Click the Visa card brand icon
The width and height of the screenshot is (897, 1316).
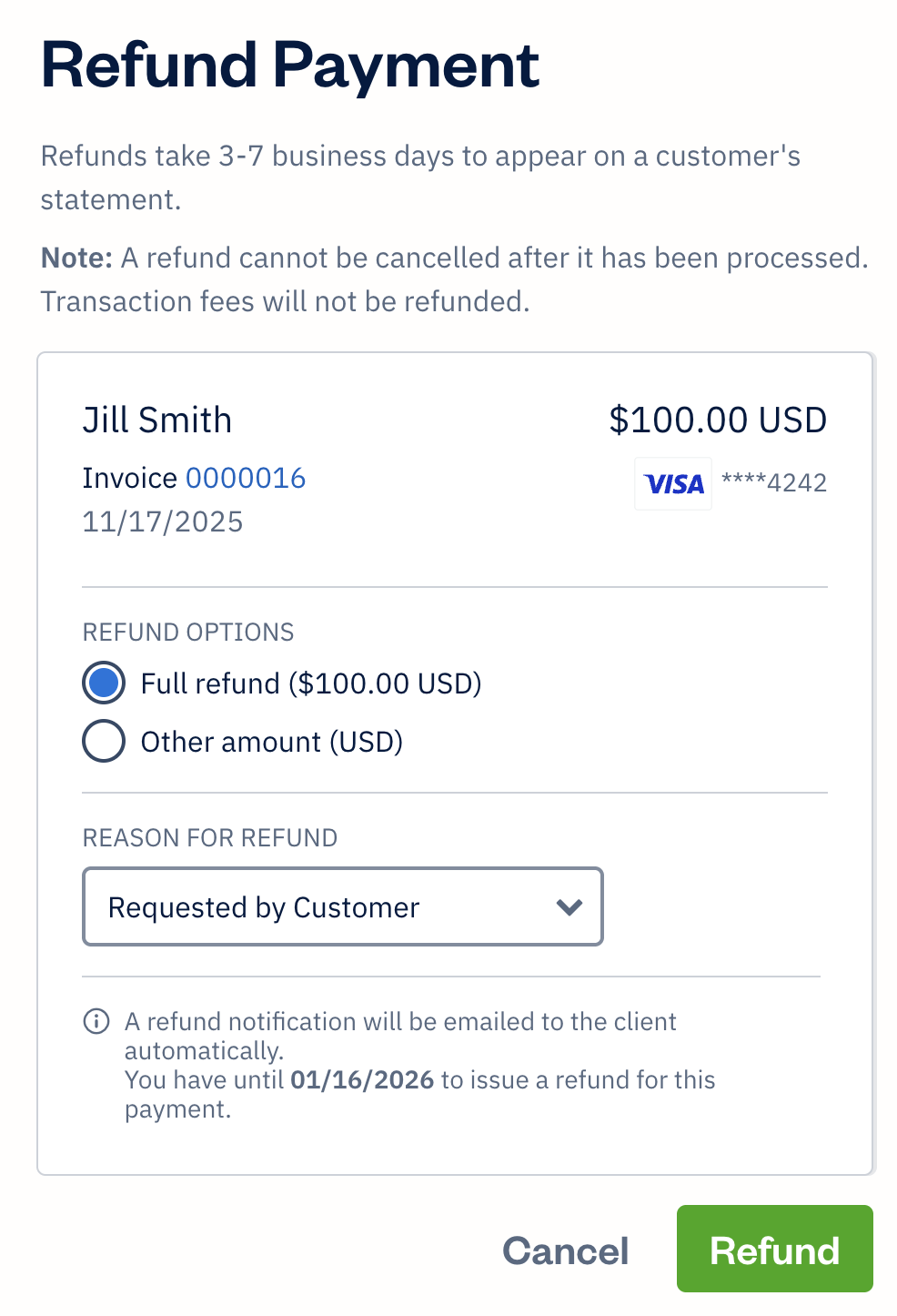pos(672,483)
